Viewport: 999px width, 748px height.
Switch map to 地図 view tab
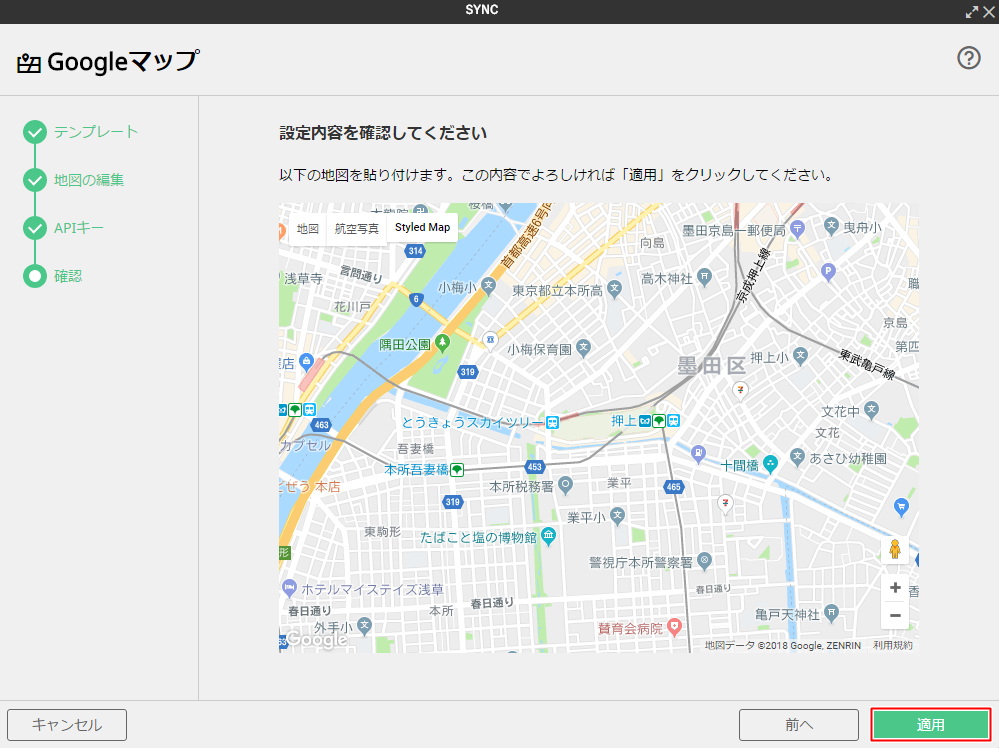(308, 228)
